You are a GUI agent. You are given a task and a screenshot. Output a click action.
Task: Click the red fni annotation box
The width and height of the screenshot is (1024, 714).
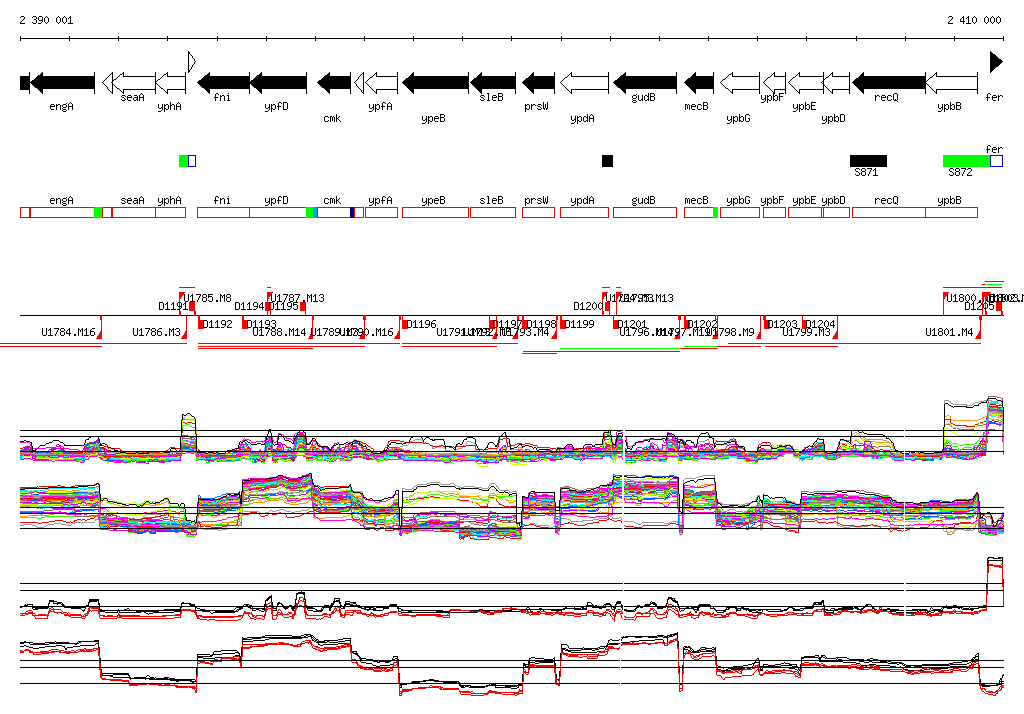point(223,212)
